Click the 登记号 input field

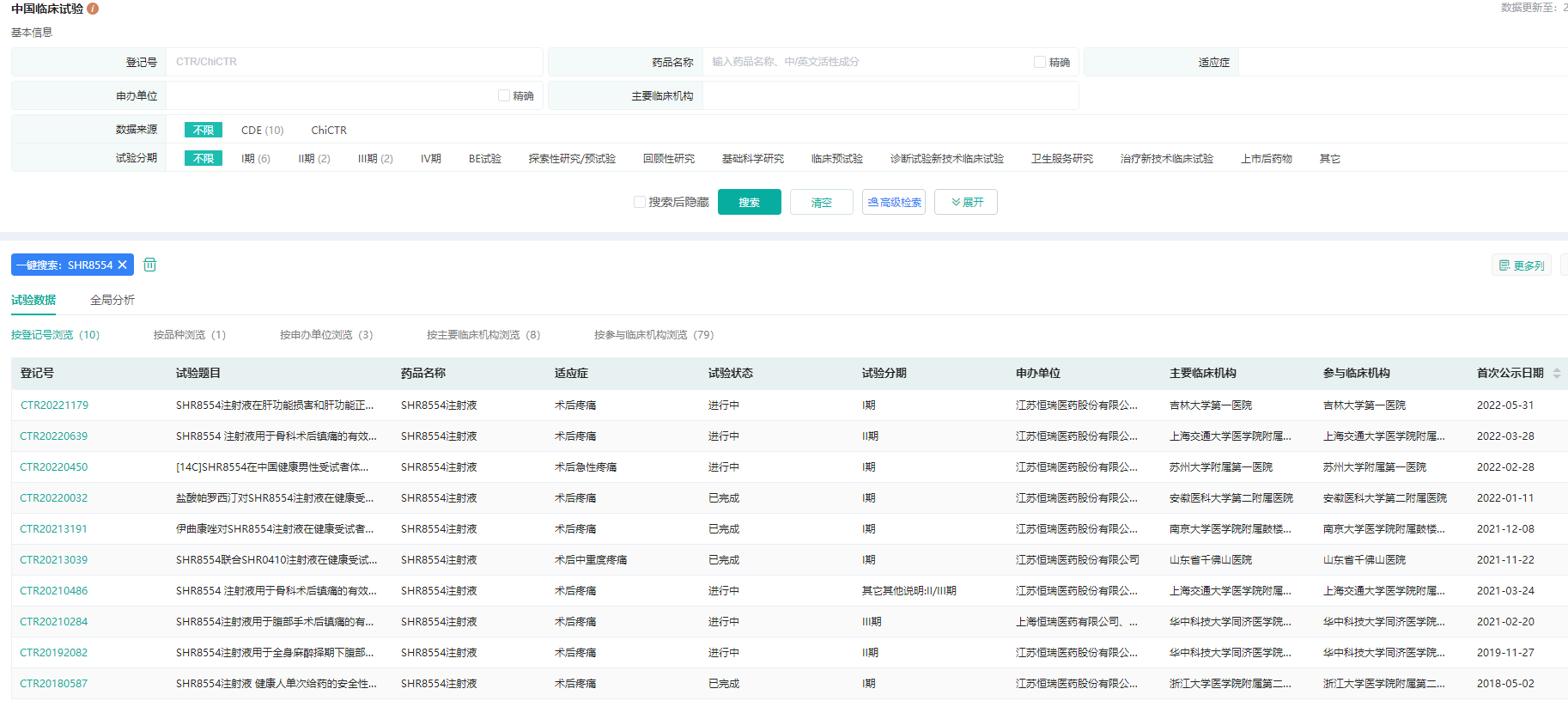(354, 62)
